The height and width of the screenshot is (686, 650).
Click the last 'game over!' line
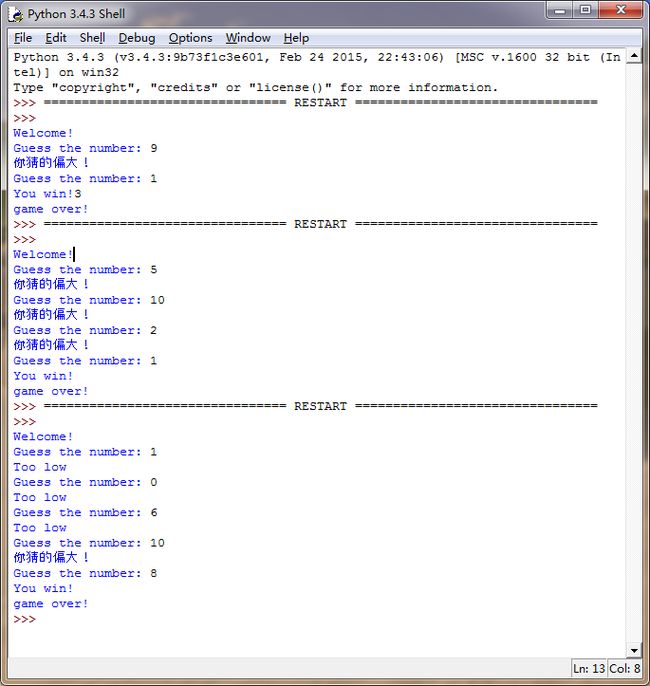[x=51, y=604]
